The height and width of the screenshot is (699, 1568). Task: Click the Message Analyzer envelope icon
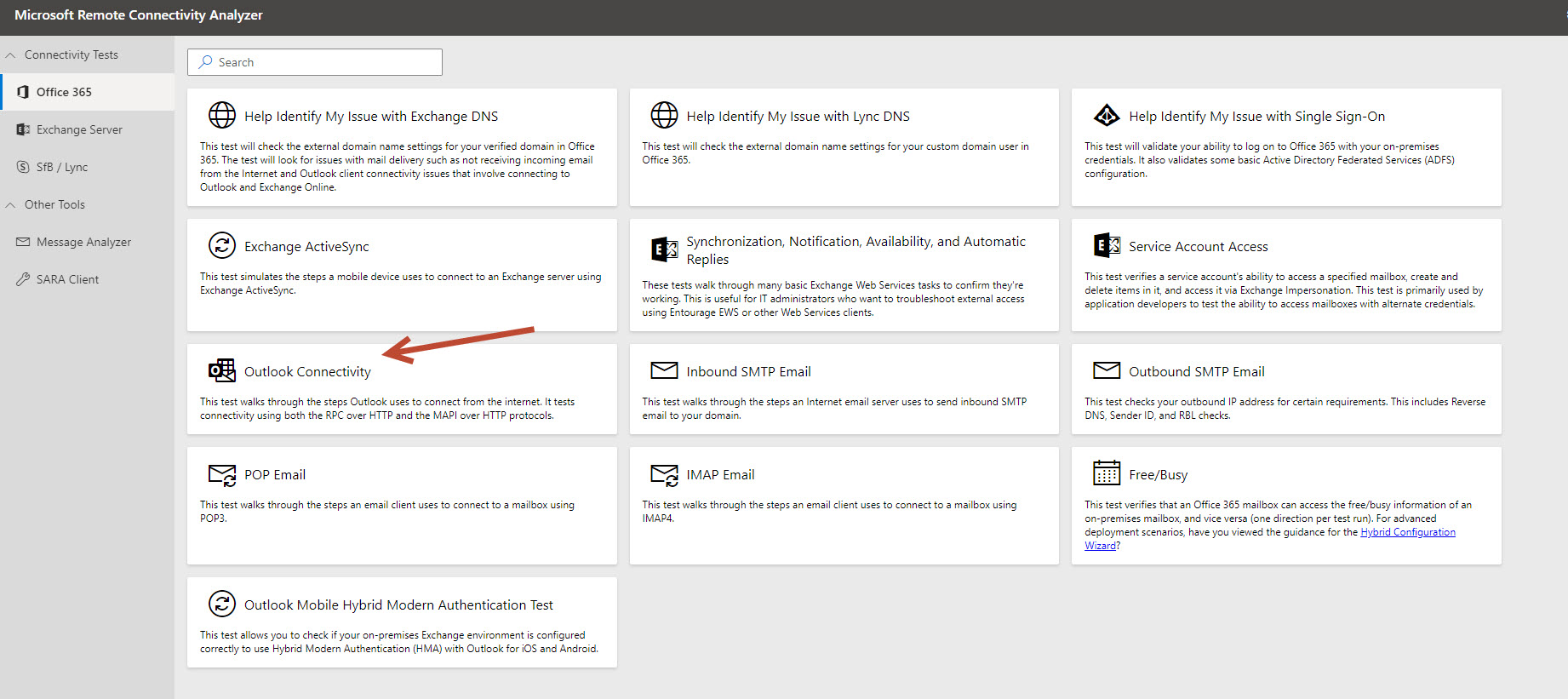(x=23, y=242)
